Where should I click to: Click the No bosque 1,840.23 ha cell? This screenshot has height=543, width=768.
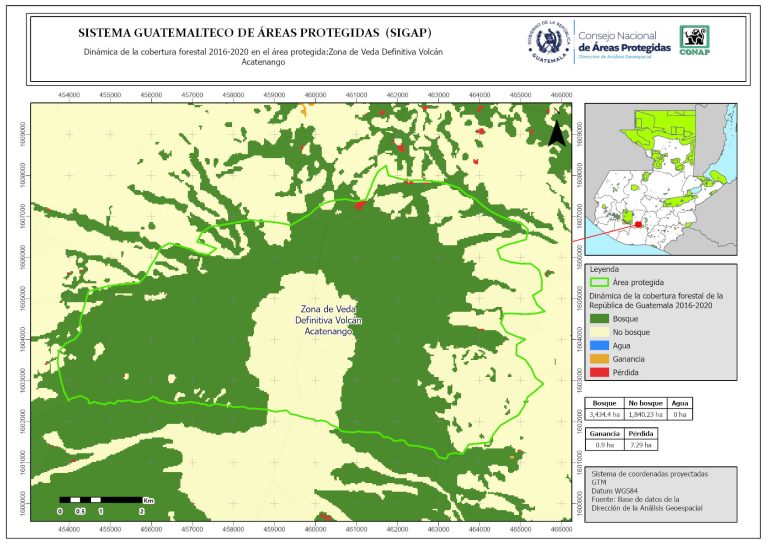[x=647, y=412]
